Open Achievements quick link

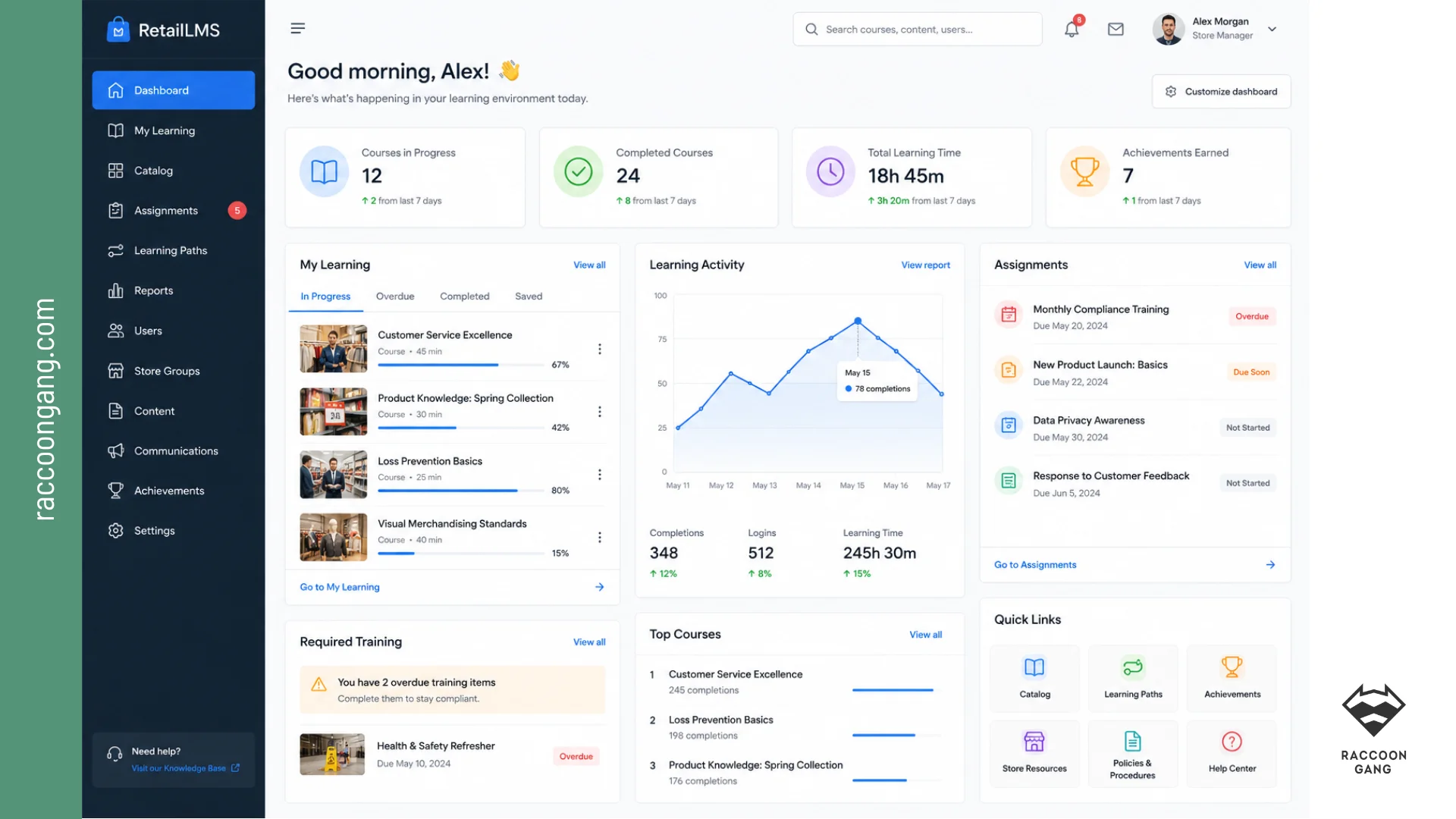click(1232, 679)
